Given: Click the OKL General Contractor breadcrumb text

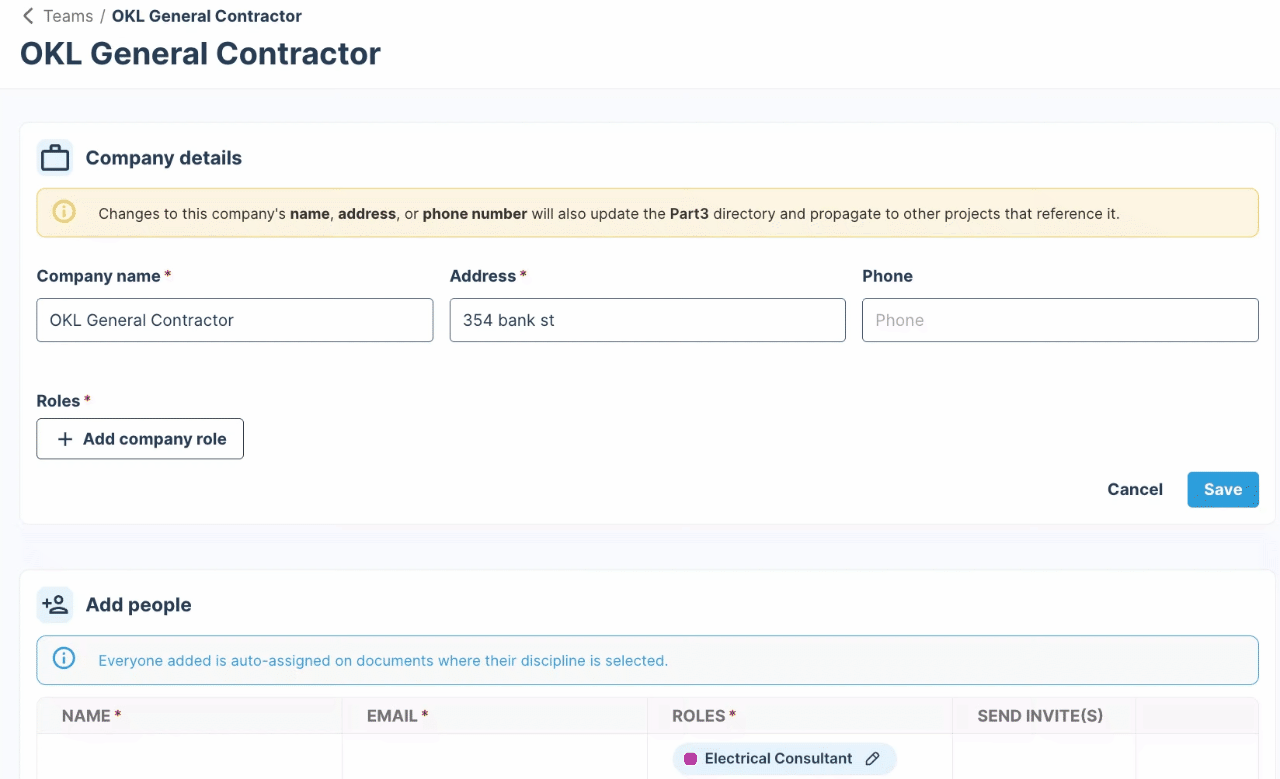Looking at the screenshot, I should coord(207,16).
